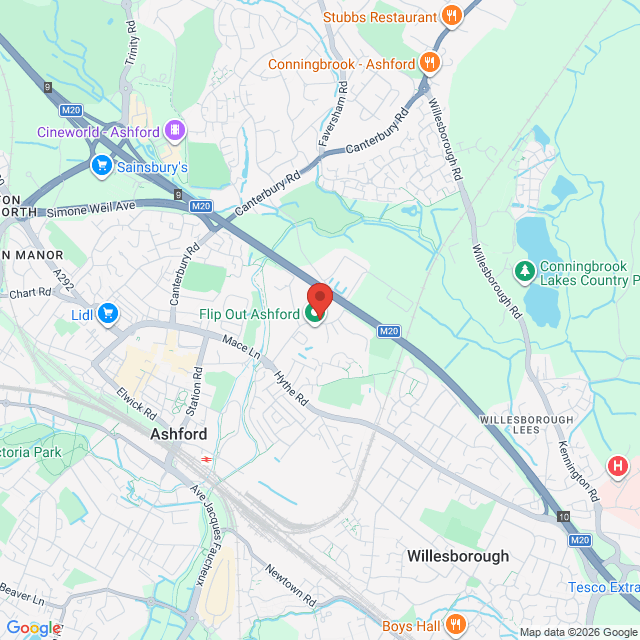Click the Stubbs Restaurant fork-and-knife icon
The image size is (640, 640).
tap(451, 16)
